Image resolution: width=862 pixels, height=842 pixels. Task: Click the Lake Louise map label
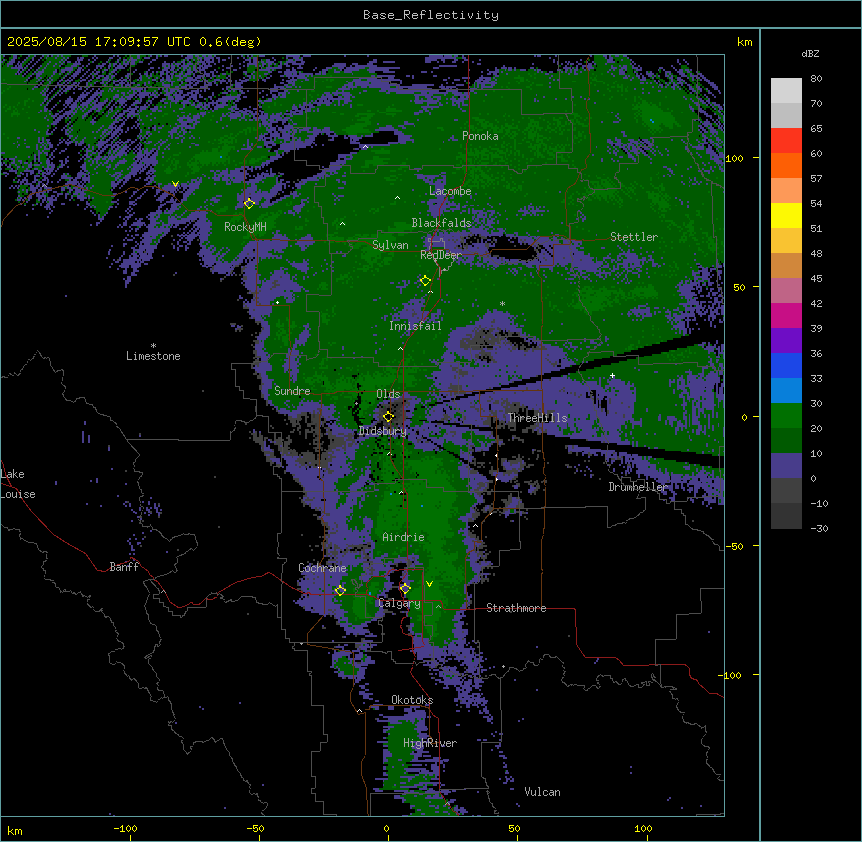pyautogui.click(x=18, y=484)
